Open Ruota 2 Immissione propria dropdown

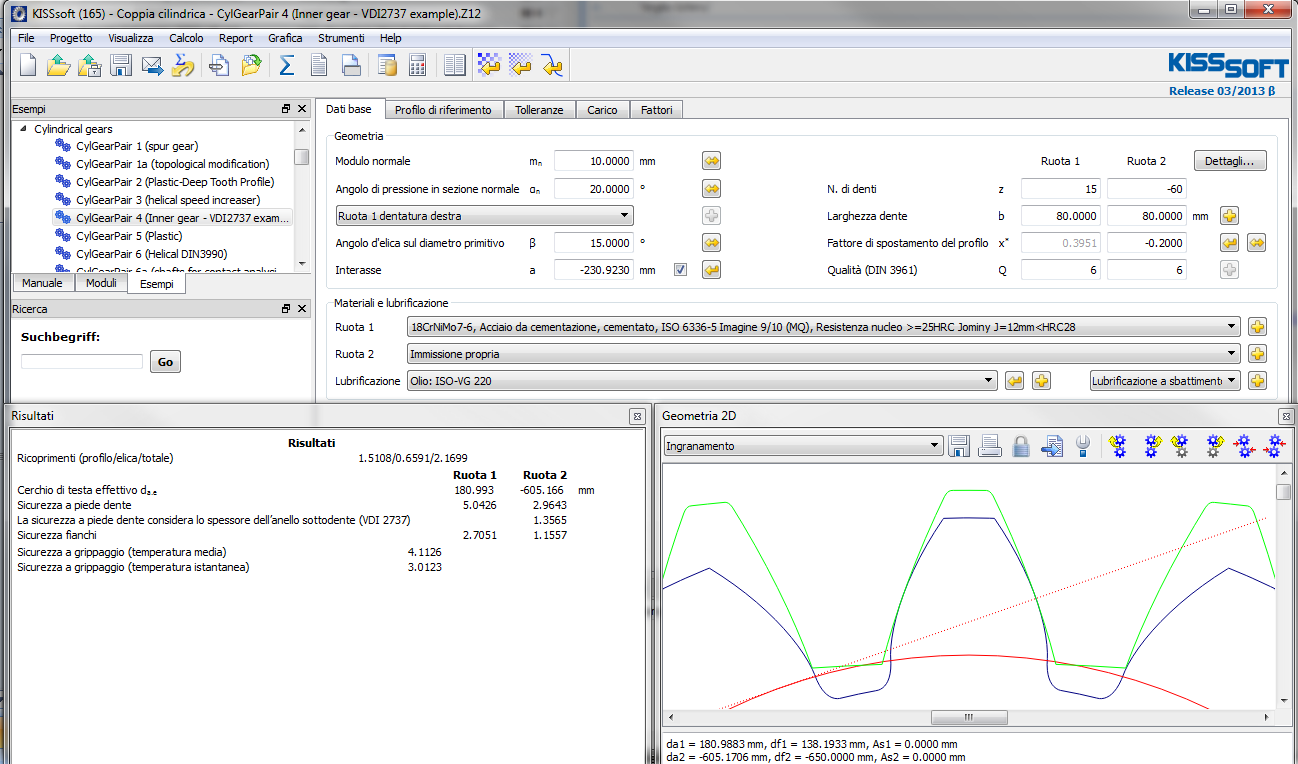tap(824, 354)
